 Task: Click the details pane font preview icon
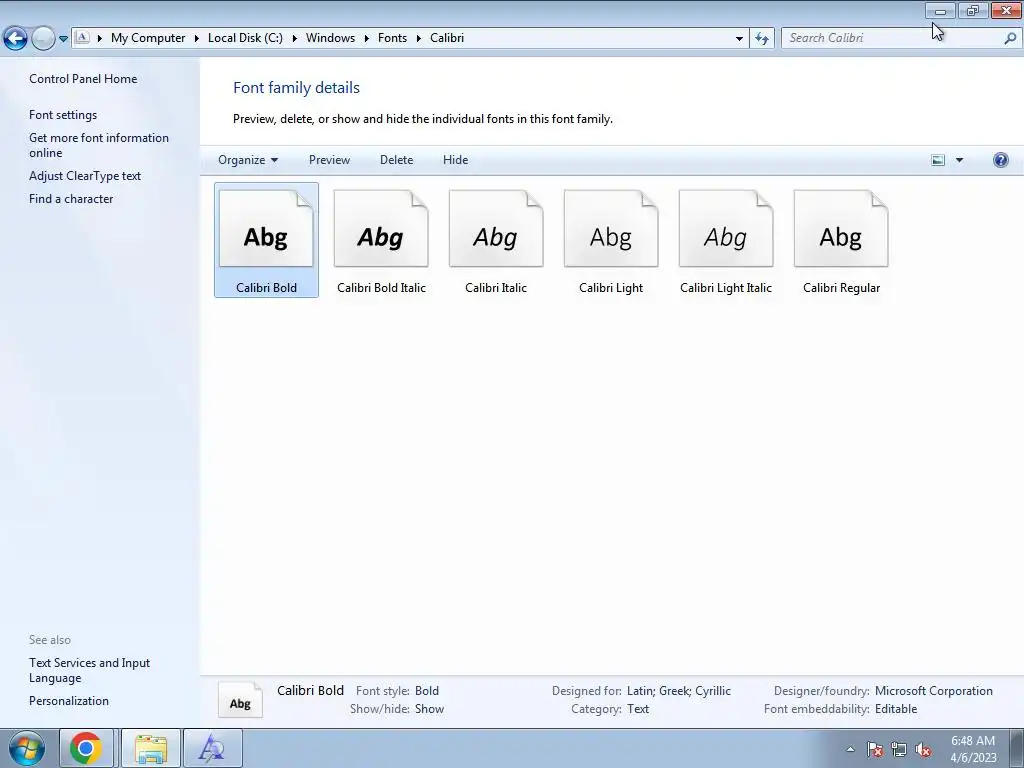point(240,700)
